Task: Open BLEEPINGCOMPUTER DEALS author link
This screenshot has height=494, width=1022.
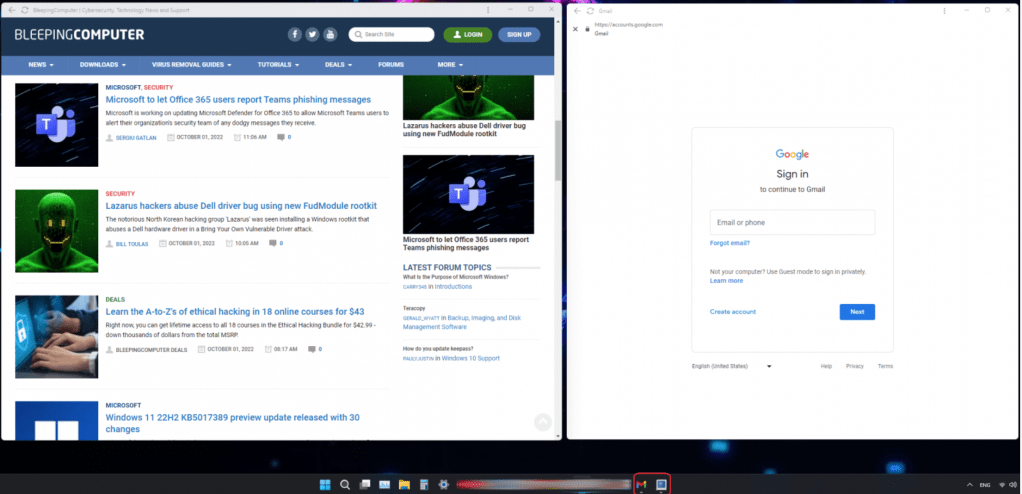Action: [x=151, y=350]
